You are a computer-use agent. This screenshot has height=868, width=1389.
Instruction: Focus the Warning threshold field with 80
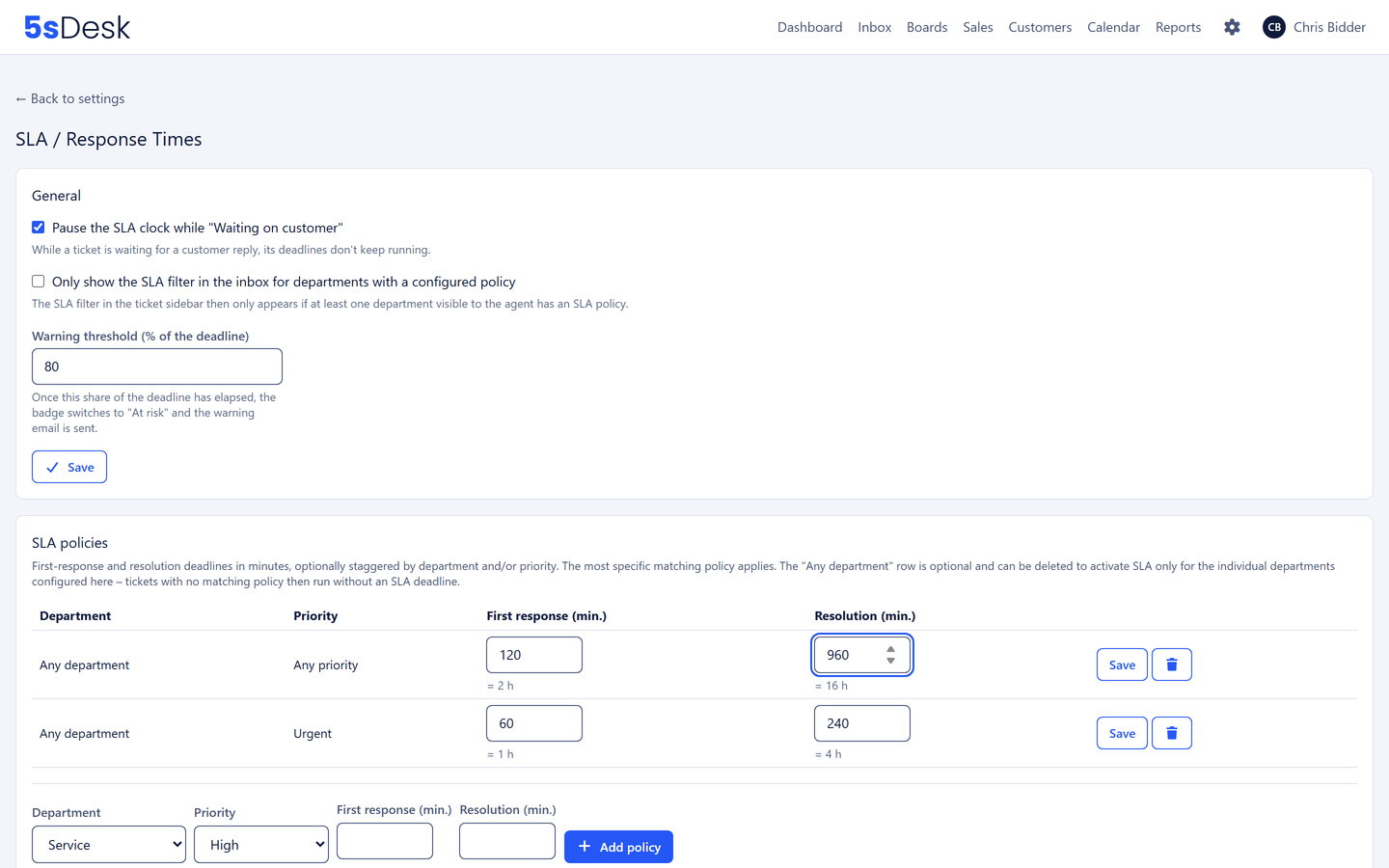click(x=157, y=366)
